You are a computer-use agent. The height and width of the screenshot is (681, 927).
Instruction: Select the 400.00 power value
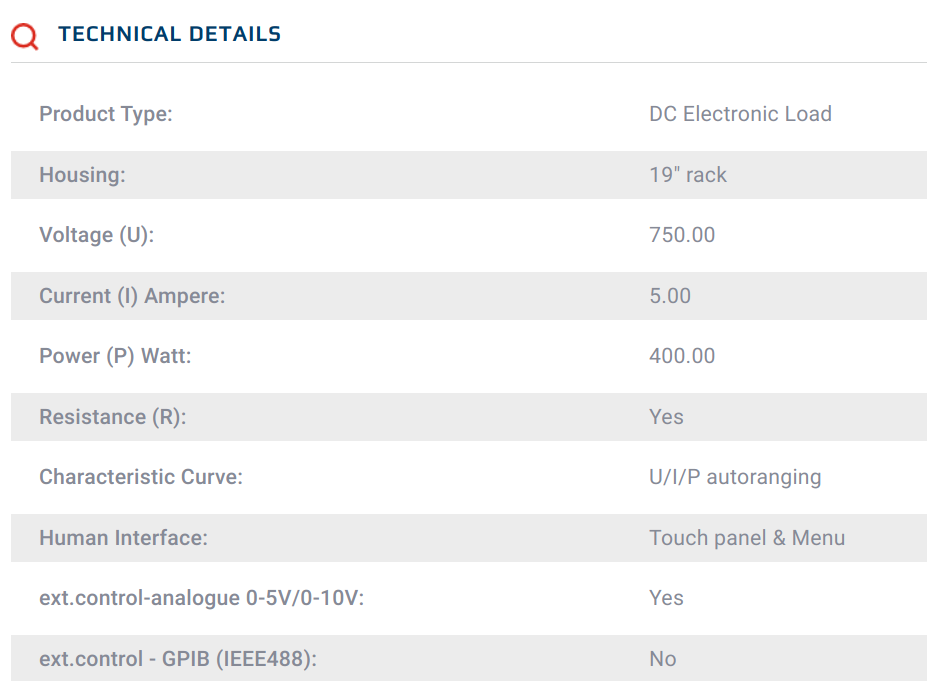pos(682,356)
